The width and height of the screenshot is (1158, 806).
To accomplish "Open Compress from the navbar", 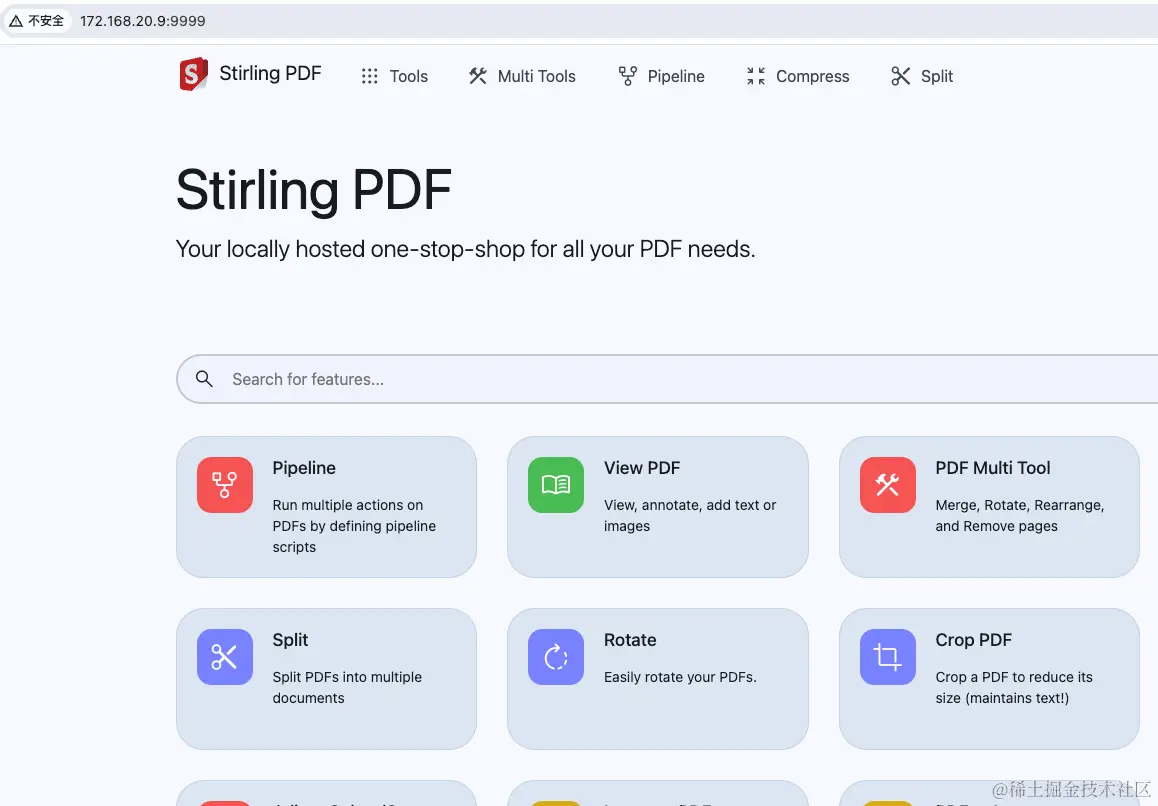I will (798, 76).
